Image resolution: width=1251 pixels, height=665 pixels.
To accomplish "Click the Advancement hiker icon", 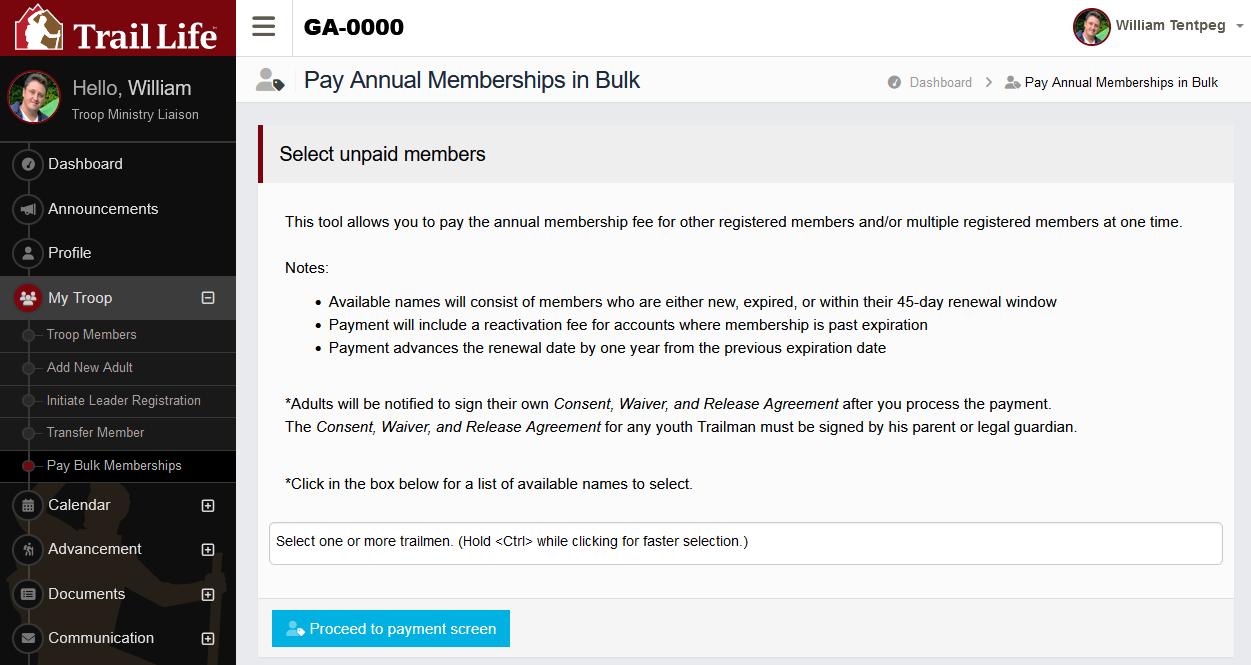I will point(28,549).
